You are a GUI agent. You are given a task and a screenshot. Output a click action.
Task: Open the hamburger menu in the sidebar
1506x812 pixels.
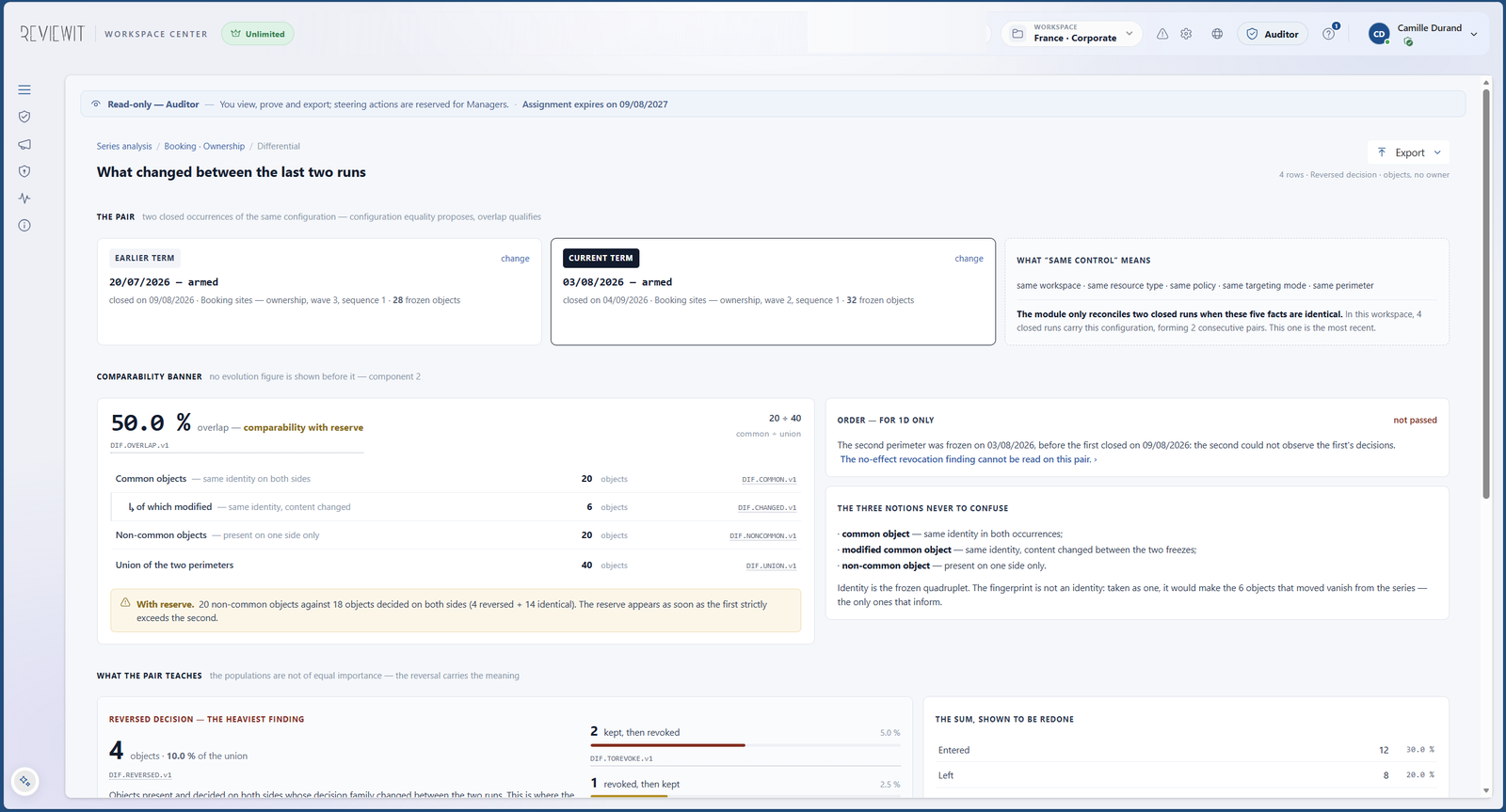(x=24, y=89)
